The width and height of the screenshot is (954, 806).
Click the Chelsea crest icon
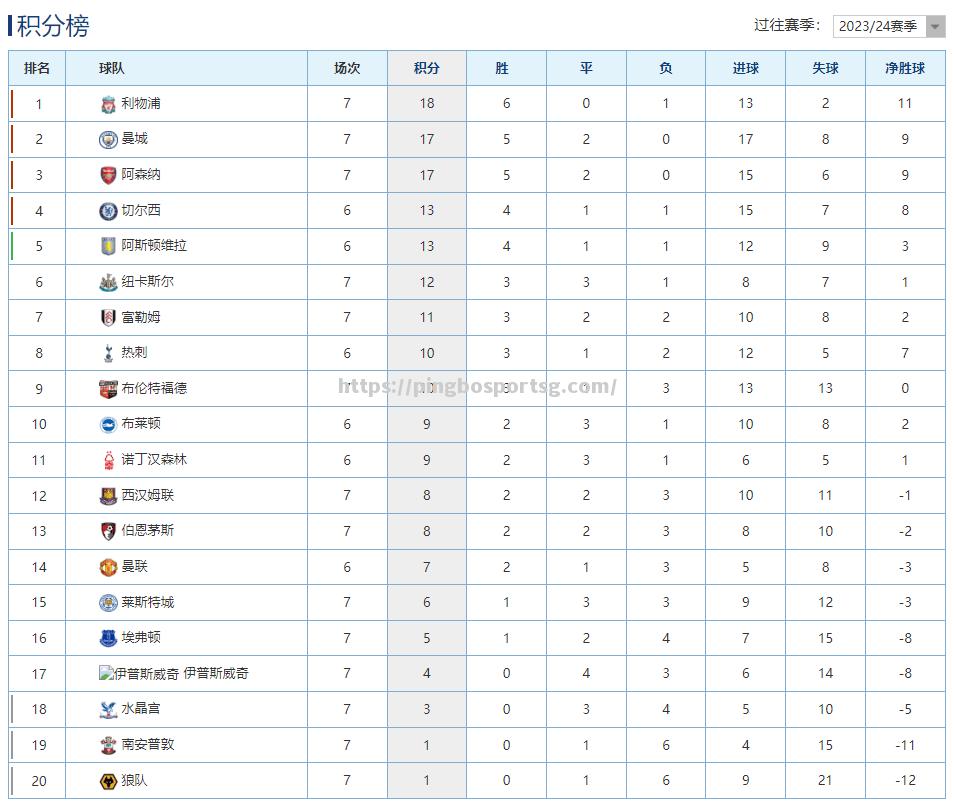click(x=108, y=211)
